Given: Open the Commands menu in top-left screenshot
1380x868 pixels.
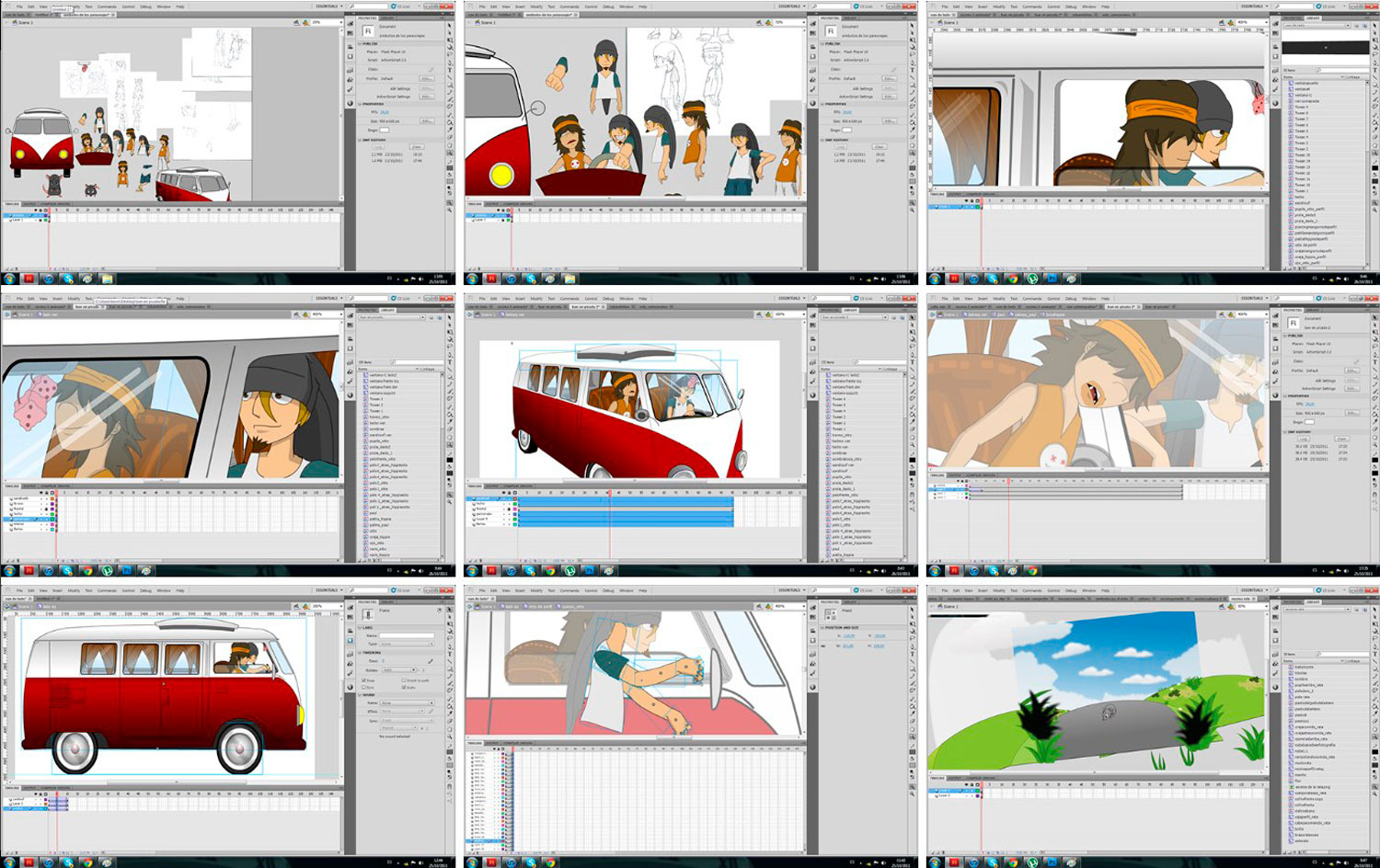Looking at the screenshot, I should click(x=108, y=6).
